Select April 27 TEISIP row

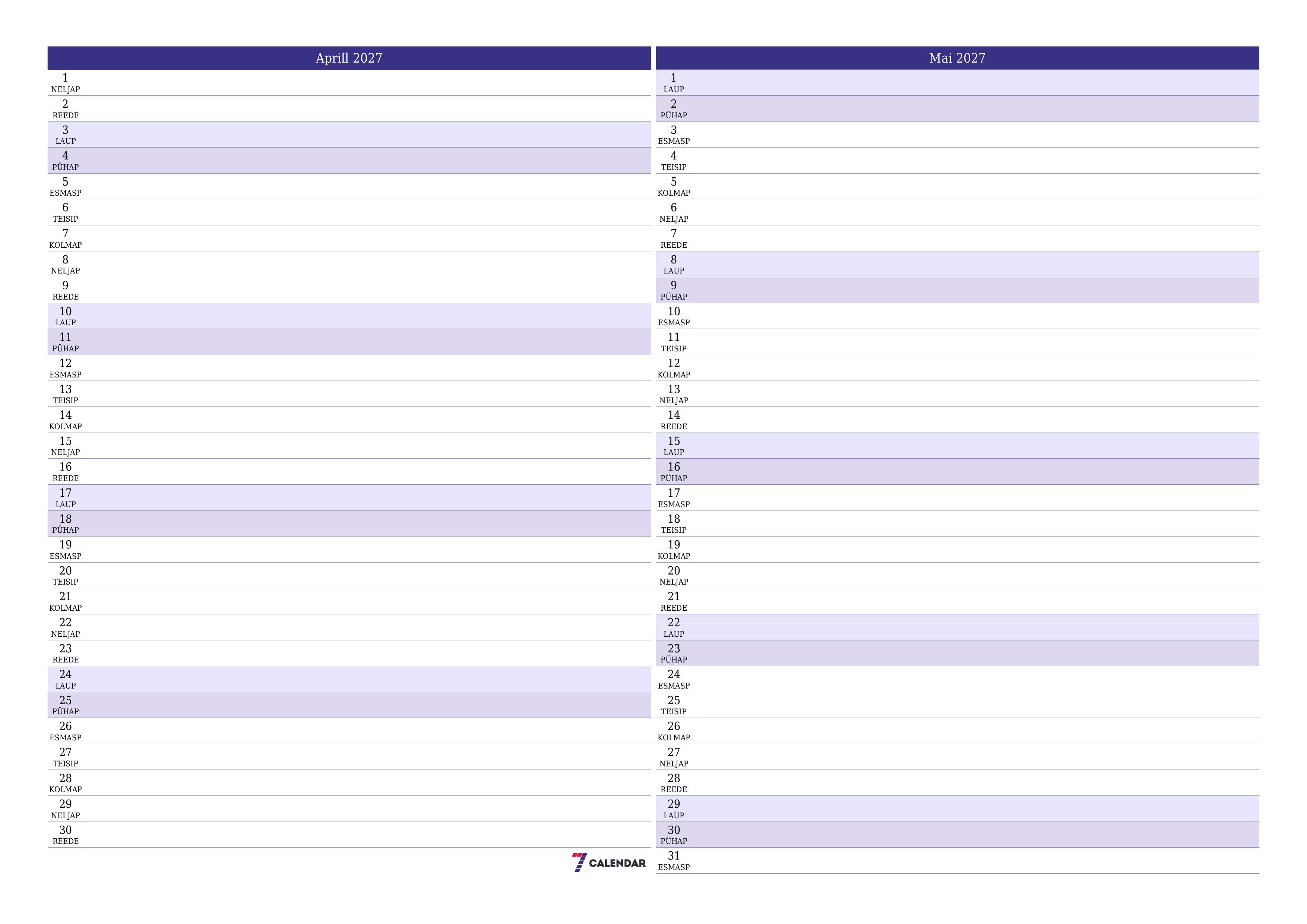click(349, 757)
